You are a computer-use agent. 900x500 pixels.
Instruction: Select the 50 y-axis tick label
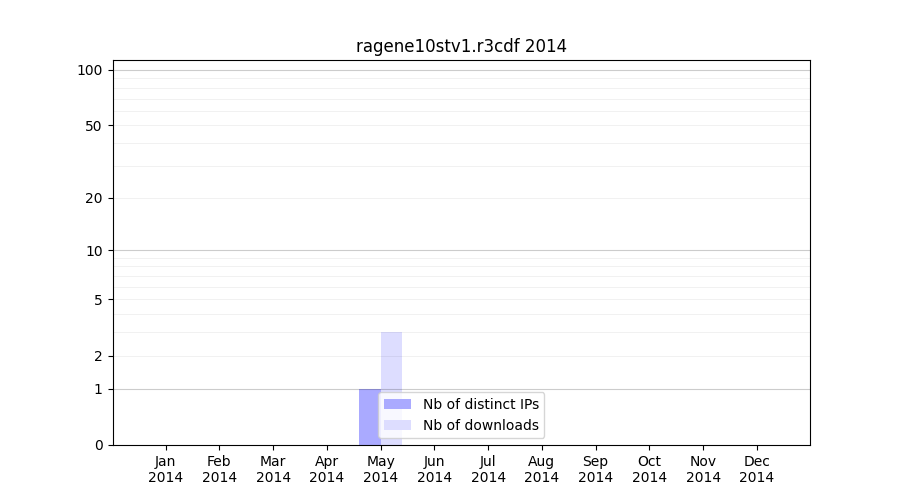click(x=94, y=126)
